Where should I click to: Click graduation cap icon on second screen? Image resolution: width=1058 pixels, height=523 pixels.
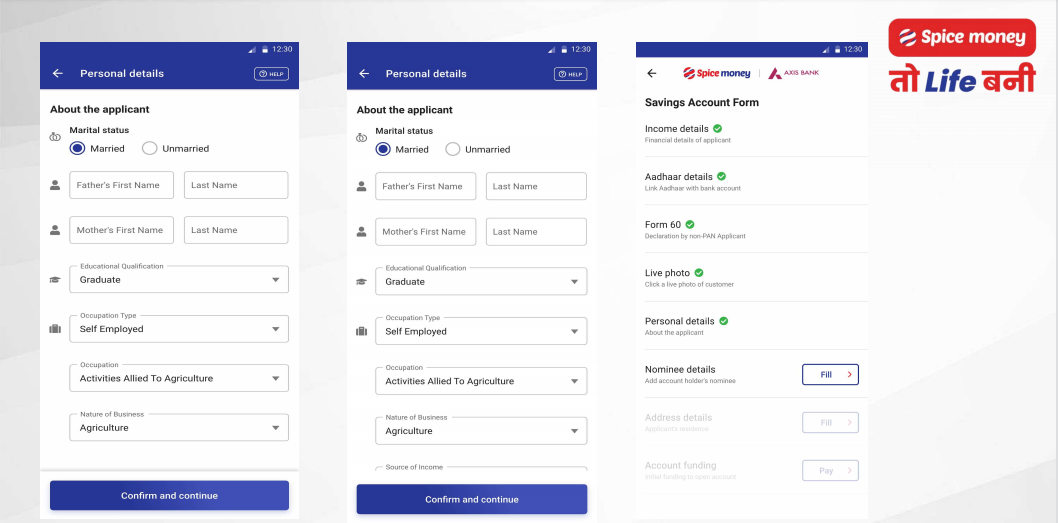tap(362, 282)
